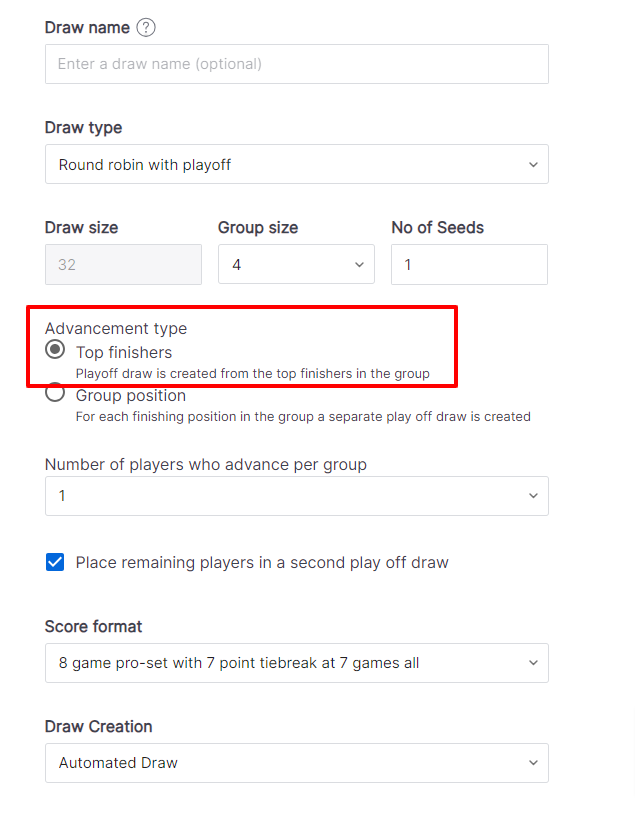Viewport: 635px width, 815px height.
Task: Focus the Enter a draw name field
Action: [x=297, y=64]
